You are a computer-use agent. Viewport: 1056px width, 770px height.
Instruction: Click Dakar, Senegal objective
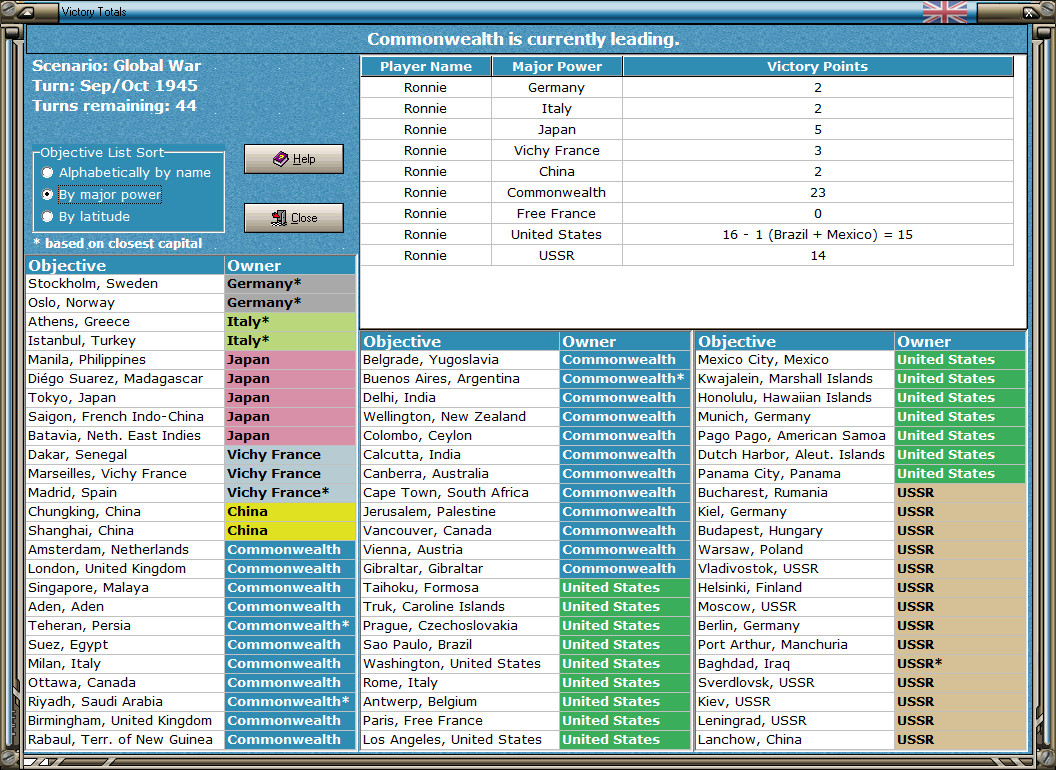125,455
